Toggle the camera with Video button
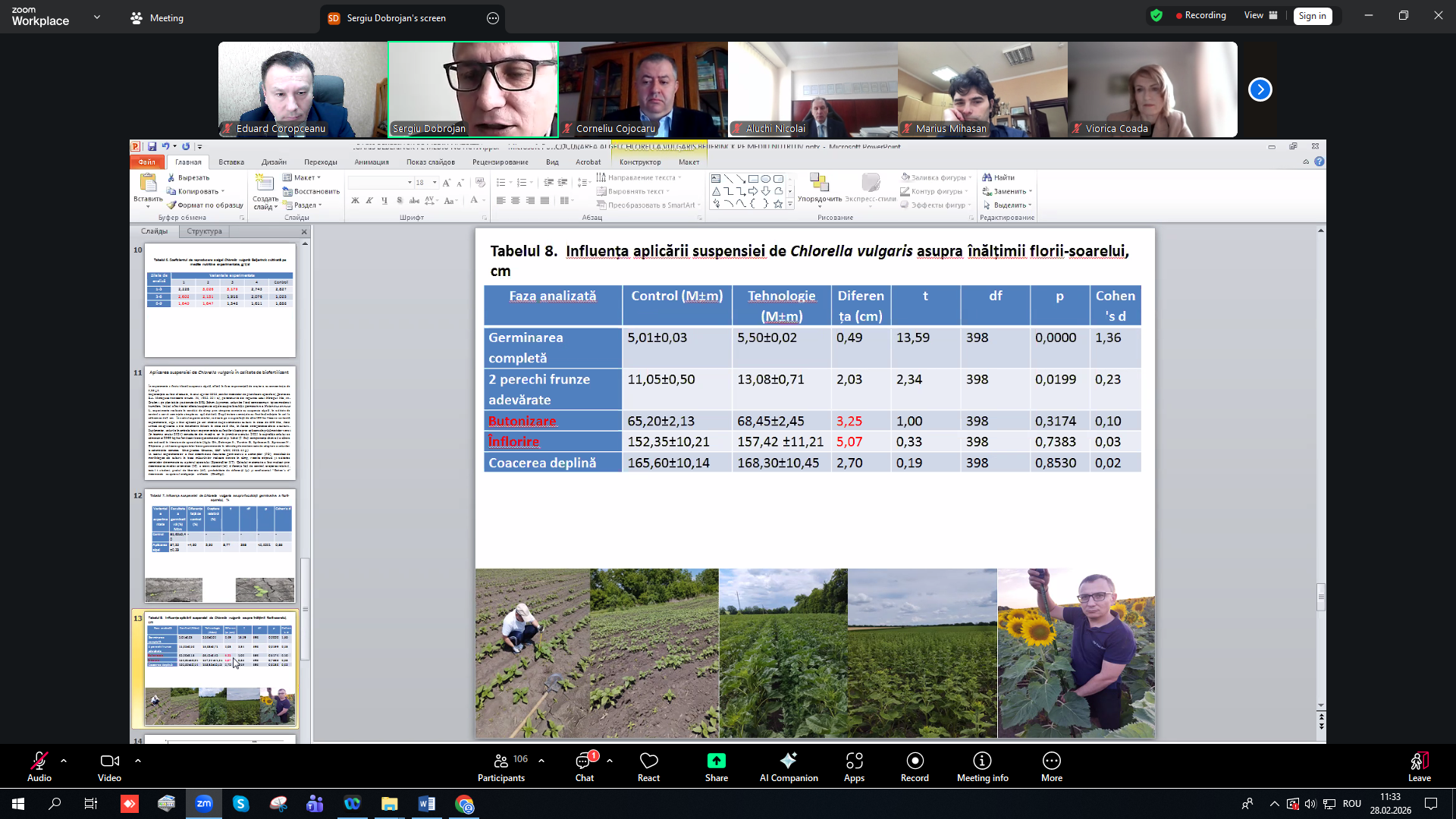Screen dimensions: 1456x819 pyautogui.click(x=109, y=761)
